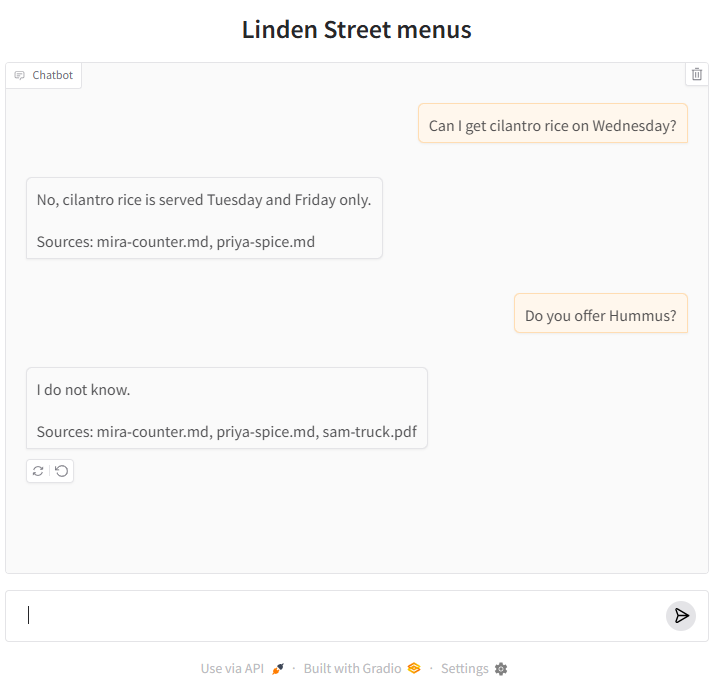Click the retry icon below last reply
This screenshot has height=692, width=718.
tap(38, 471)
